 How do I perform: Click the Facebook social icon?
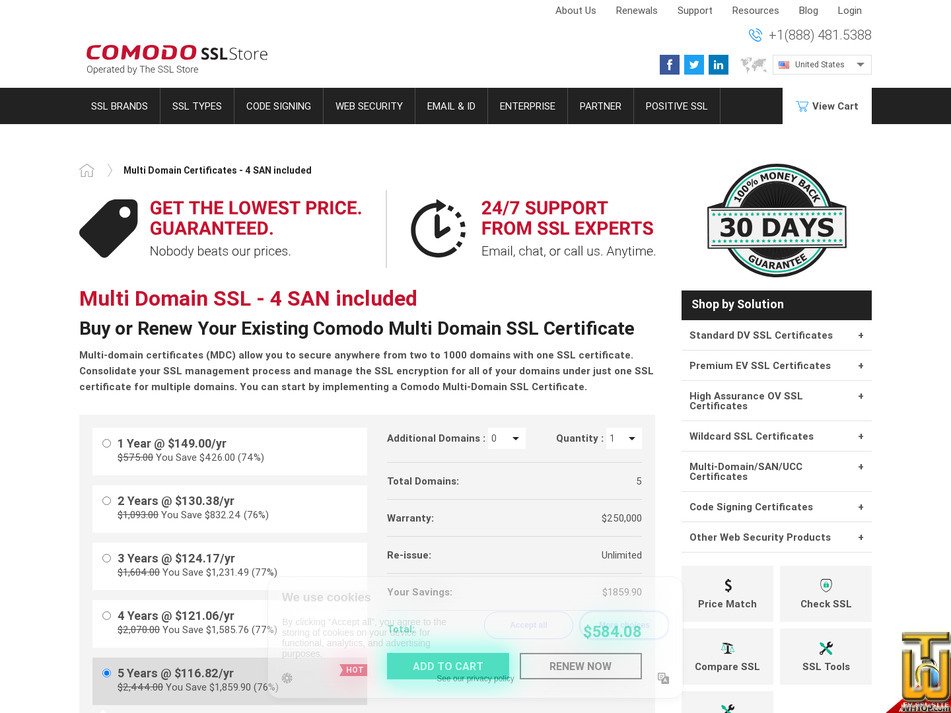pos(669,64)
